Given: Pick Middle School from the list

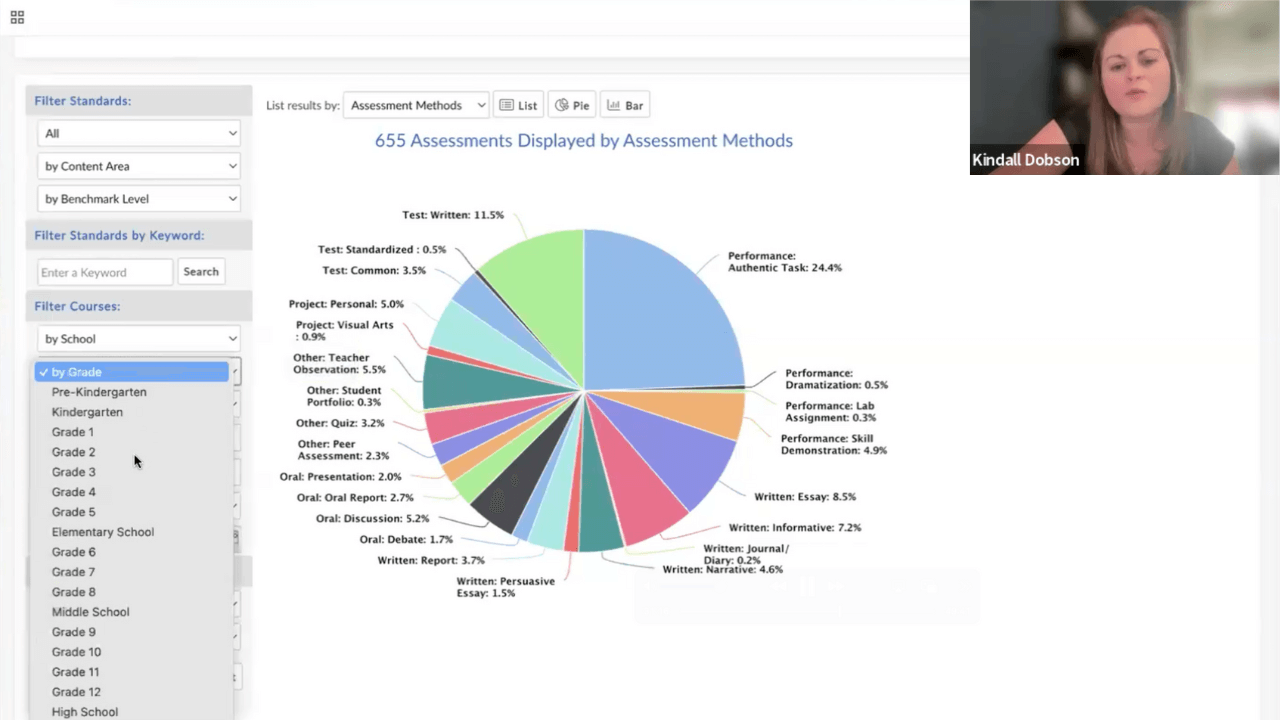Looking at the screenshot, I should [90, 612].
